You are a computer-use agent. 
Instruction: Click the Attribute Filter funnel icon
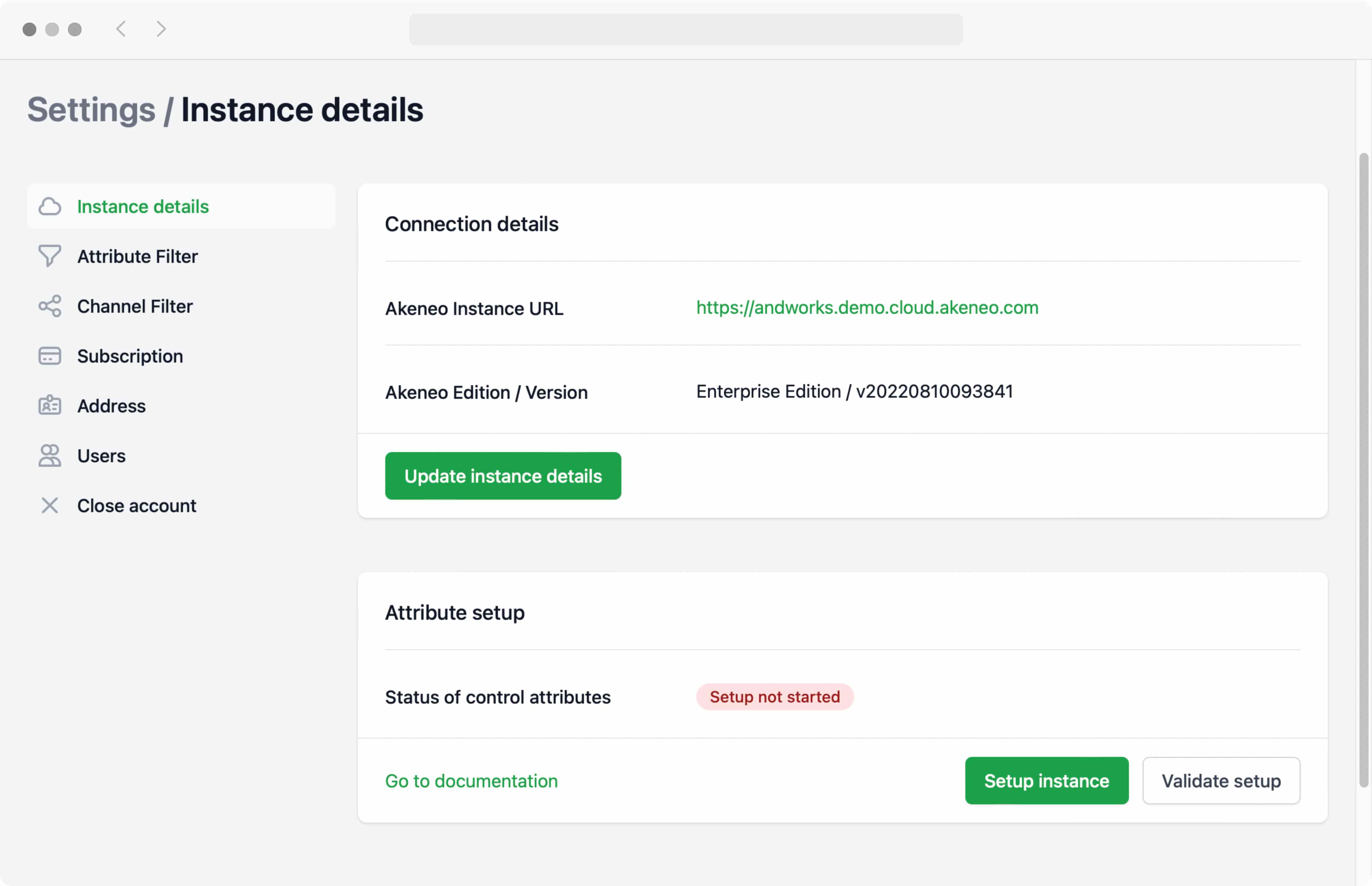pyautogui.click(x=50, y=256)
